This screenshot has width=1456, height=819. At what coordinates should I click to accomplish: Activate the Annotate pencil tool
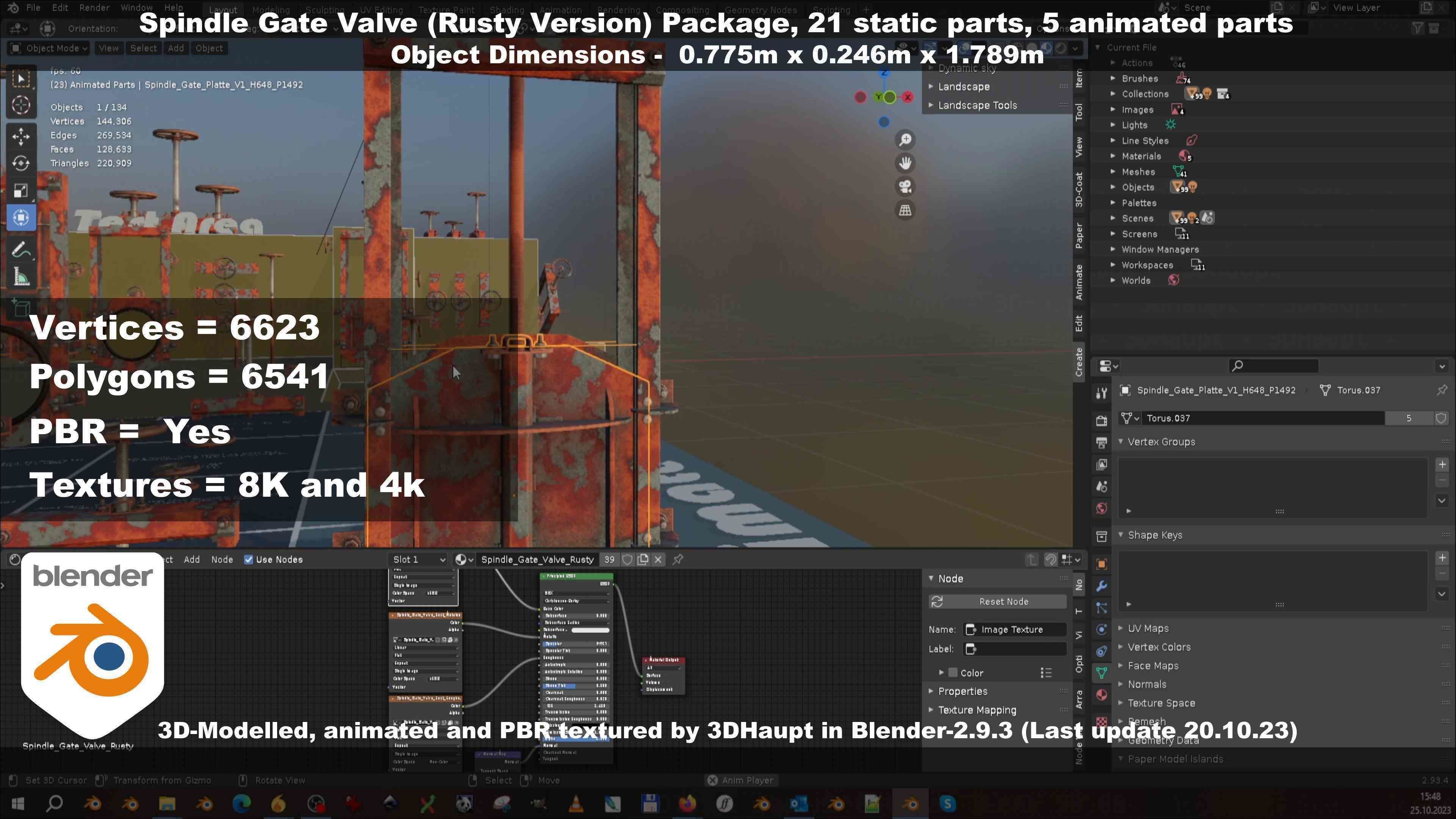[x=21, y=249]
